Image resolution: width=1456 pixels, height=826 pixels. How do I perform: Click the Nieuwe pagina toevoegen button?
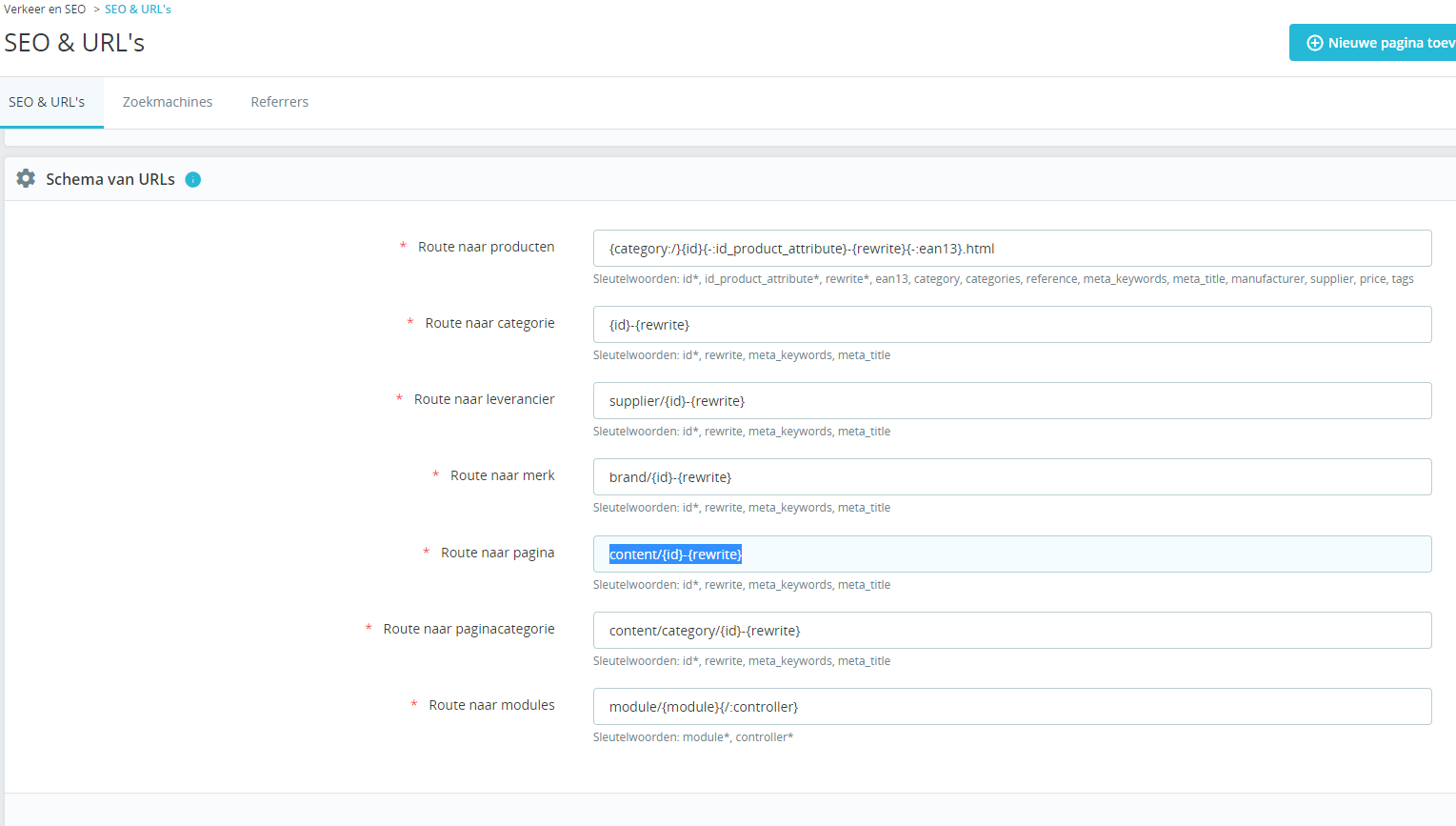[x=1373, y=43]
